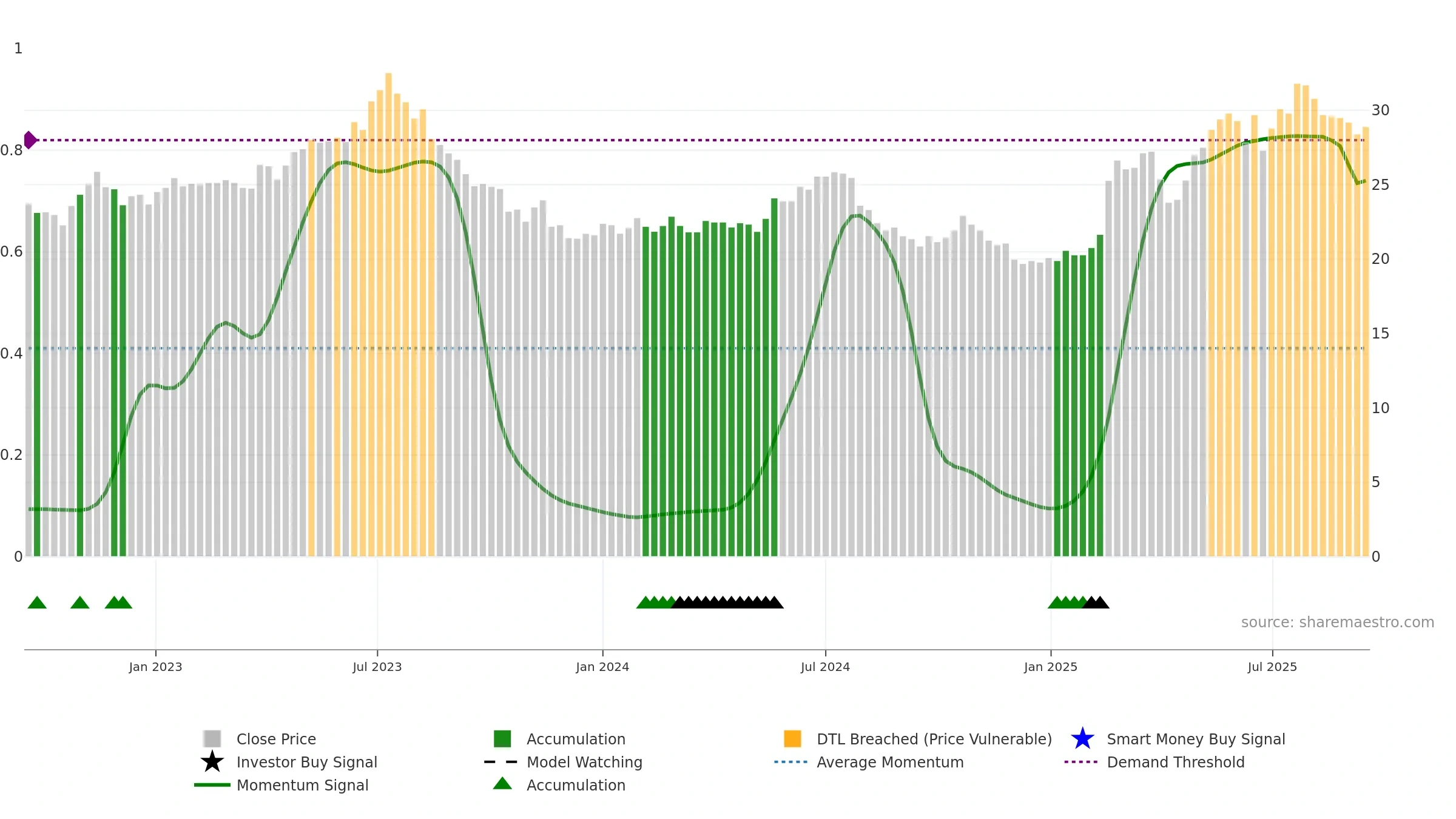Toggle the Close Price legend entry
The image size is (1456, 819).
coord(276,739)
